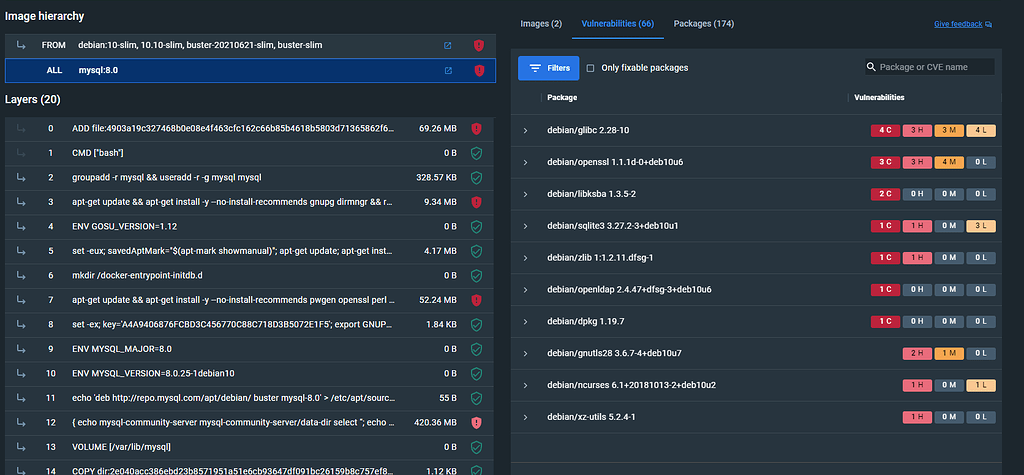Click red shield icon on layer 7
Viewport: 1024px width, 475px height.
[x=477, y=299]
